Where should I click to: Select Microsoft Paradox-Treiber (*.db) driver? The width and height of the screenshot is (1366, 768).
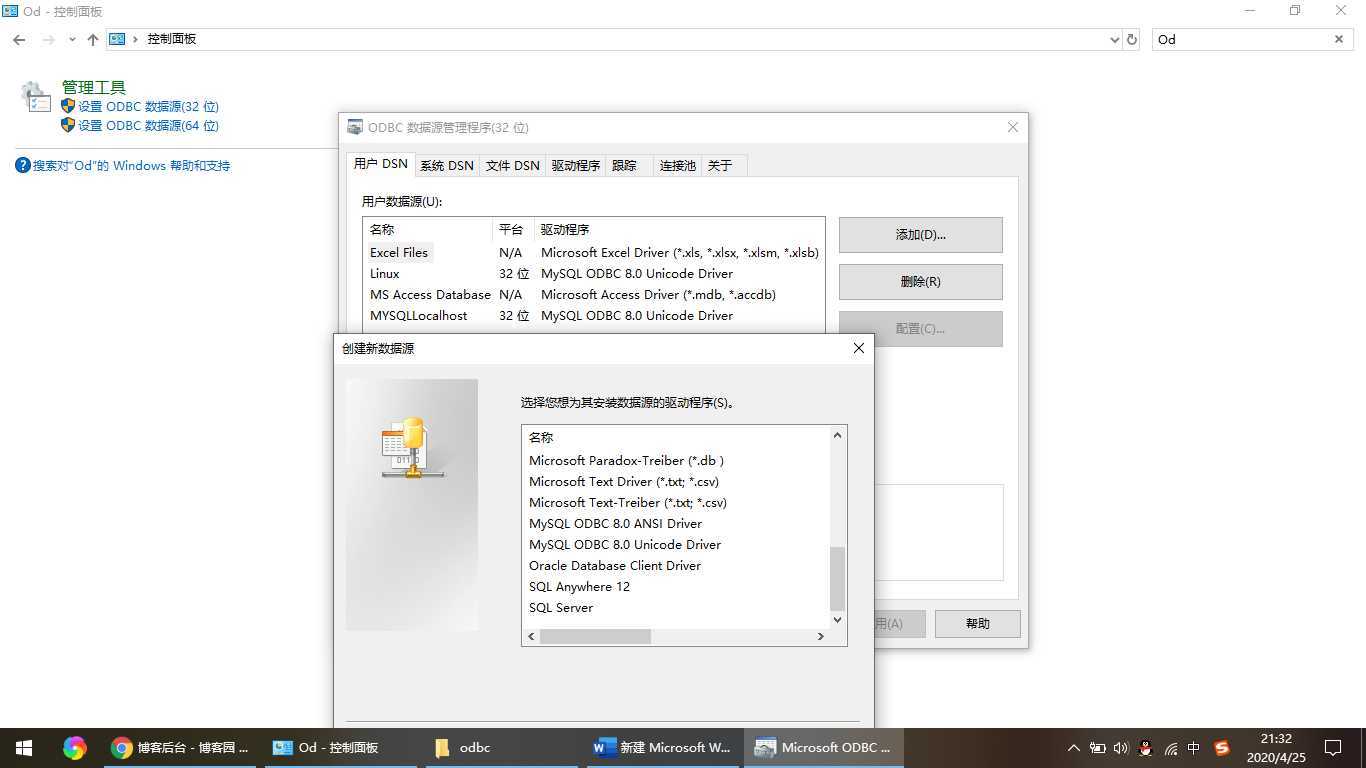pyautogui.click(x=626, y=460)
